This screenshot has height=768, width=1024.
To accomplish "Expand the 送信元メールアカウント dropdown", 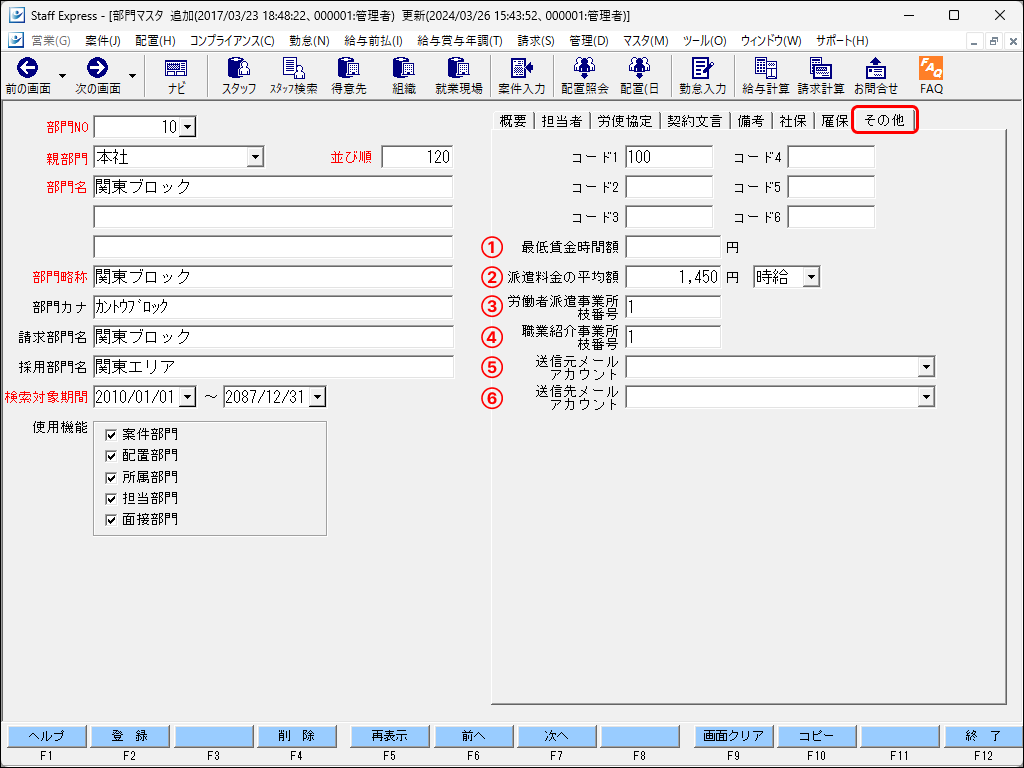I will [x=926, y=367].
